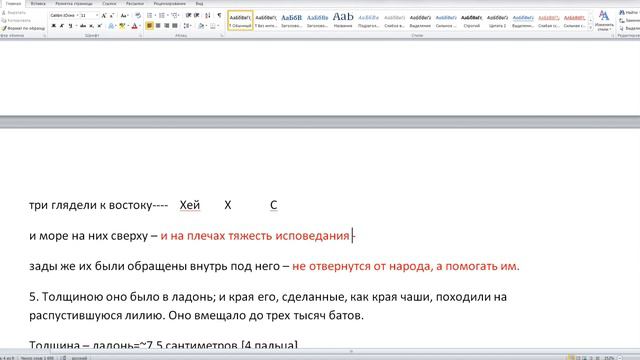The height and width of the screenshot is (360, 640).
Task: Toggle superscript formatting
Action: [99, 26]
